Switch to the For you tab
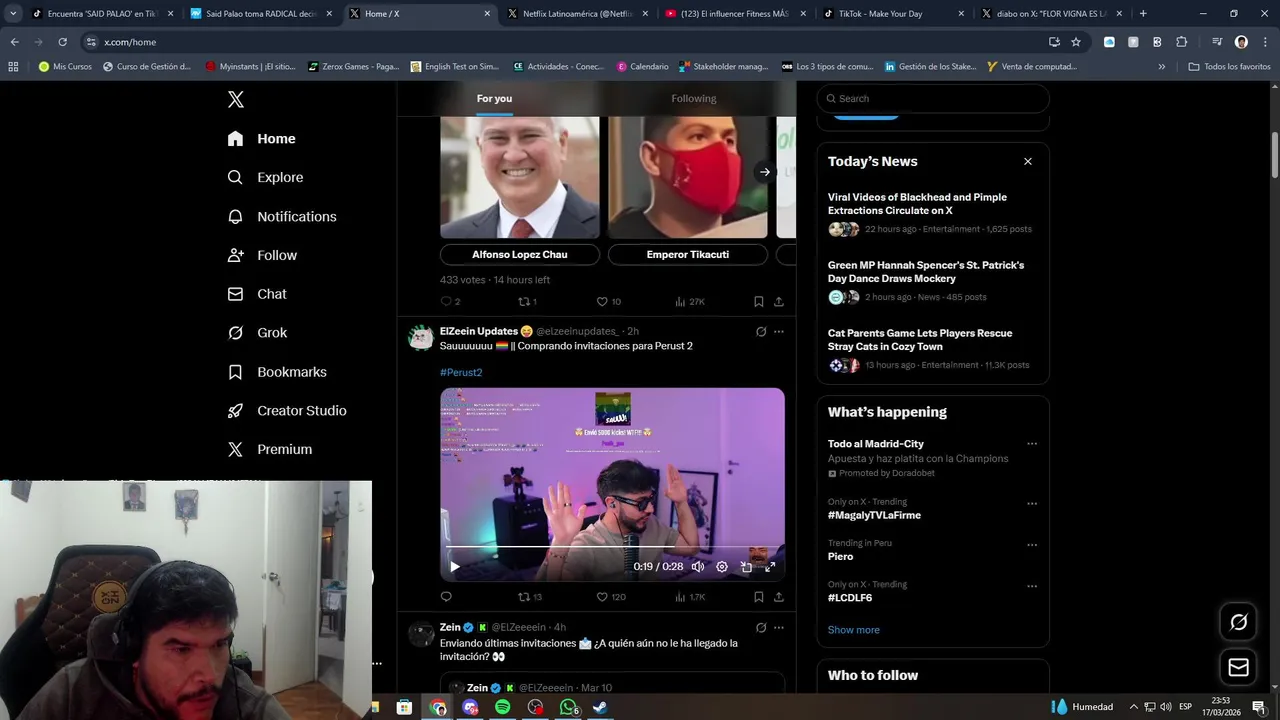The width and height of the screenshot is (1280, 720). (x=494, y=98)
